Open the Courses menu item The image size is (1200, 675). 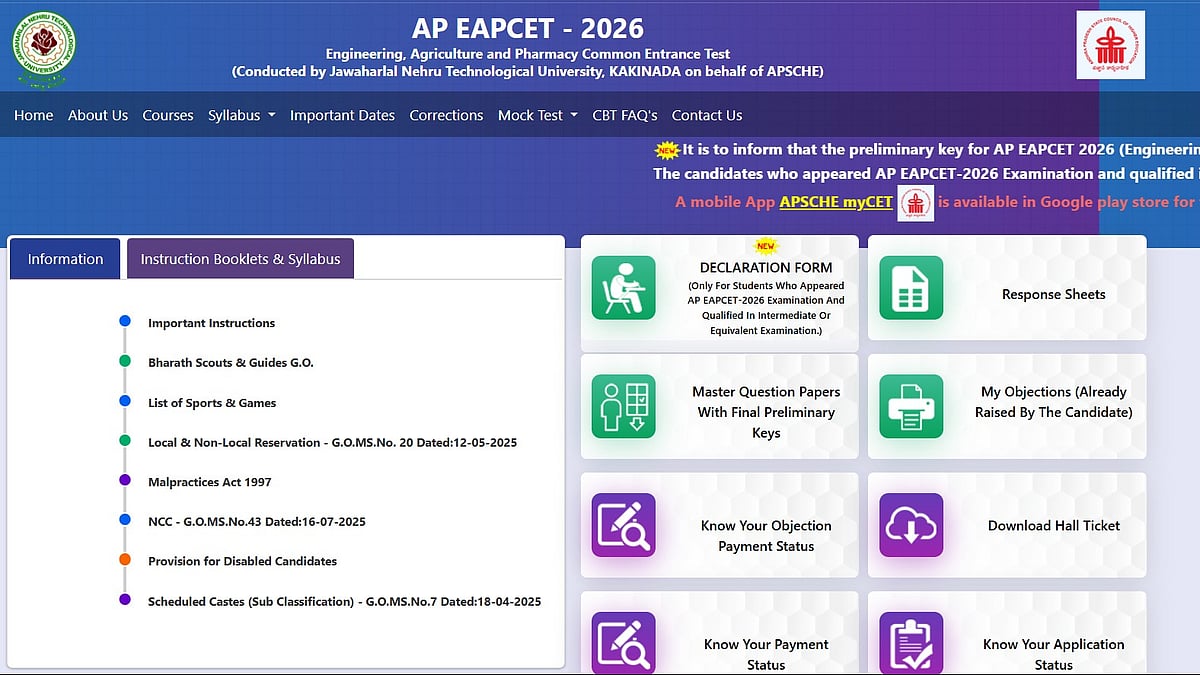coord(168,115)
